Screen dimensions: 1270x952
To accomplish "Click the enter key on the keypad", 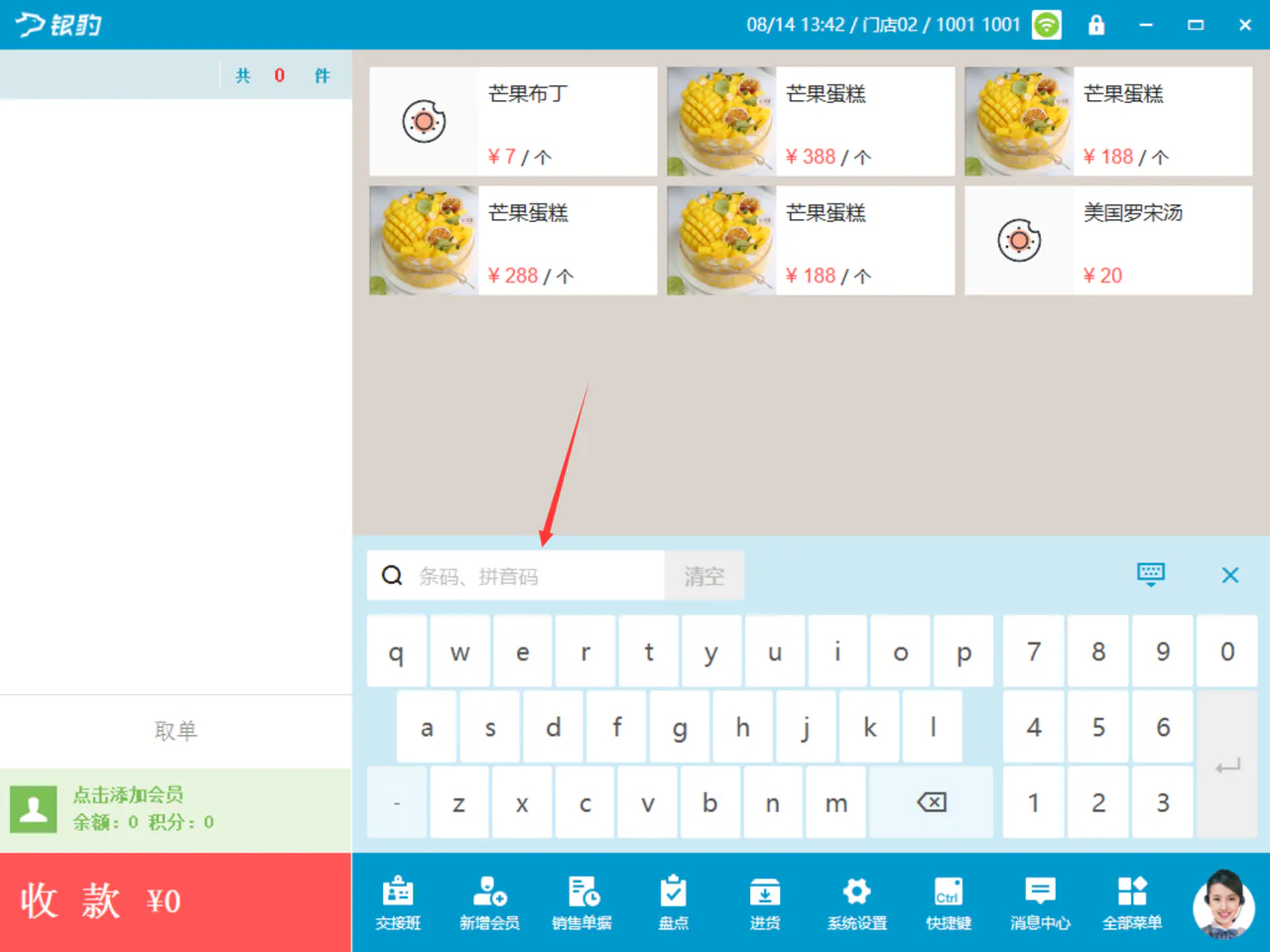I will click(x=1227, y=765).
